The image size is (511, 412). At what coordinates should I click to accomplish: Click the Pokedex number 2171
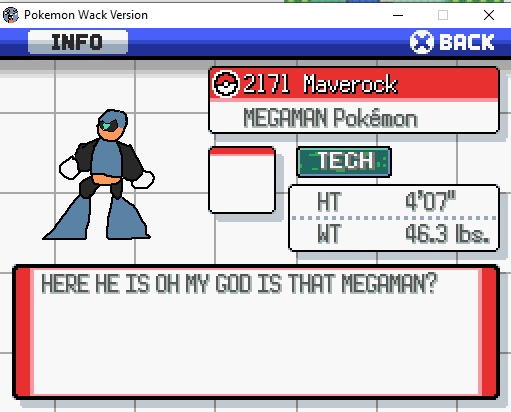click(x=266, y=84)
